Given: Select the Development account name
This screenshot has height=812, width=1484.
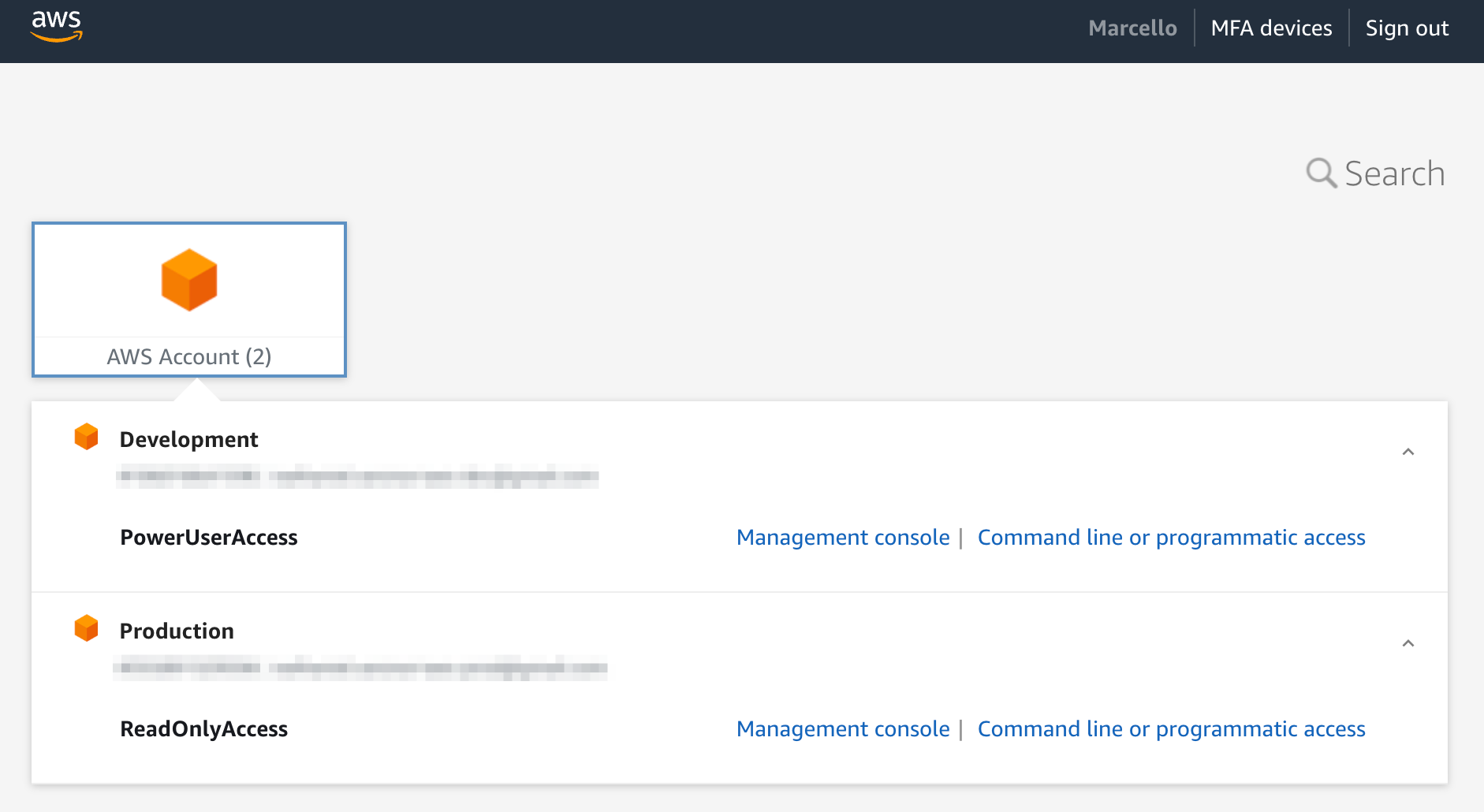Looking at the screenshot, I should coord(188,439).
